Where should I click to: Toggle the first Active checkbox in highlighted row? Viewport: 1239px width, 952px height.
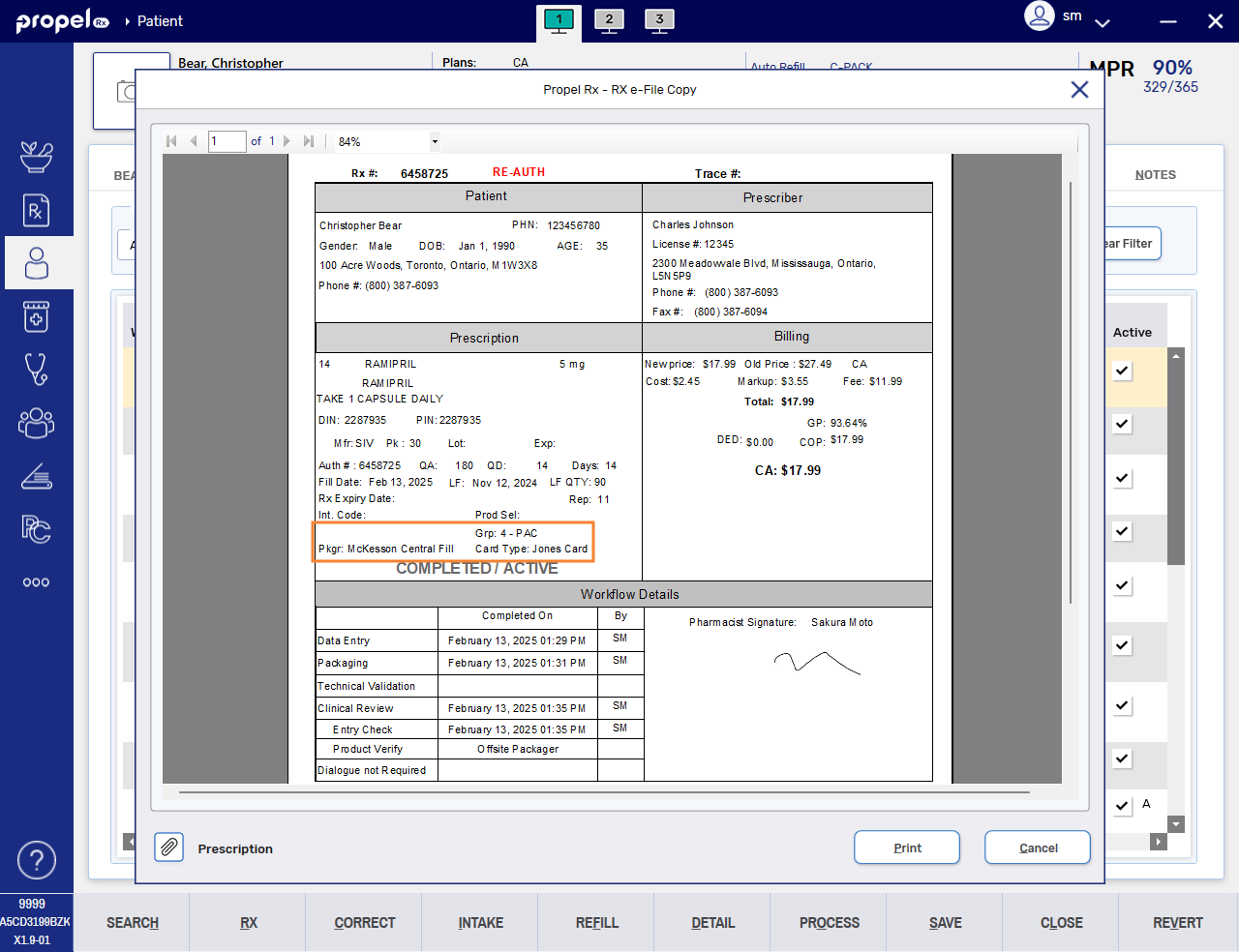[1123, 371]
